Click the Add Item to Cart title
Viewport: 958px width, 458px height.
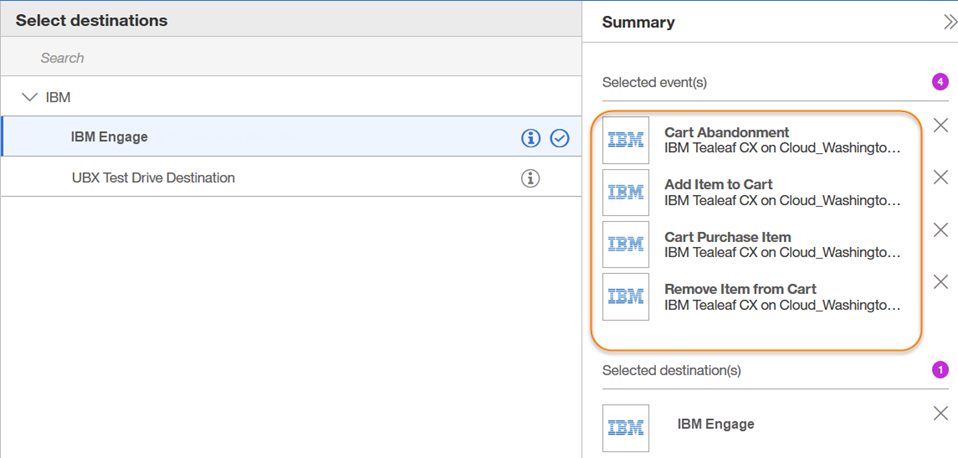718,184
